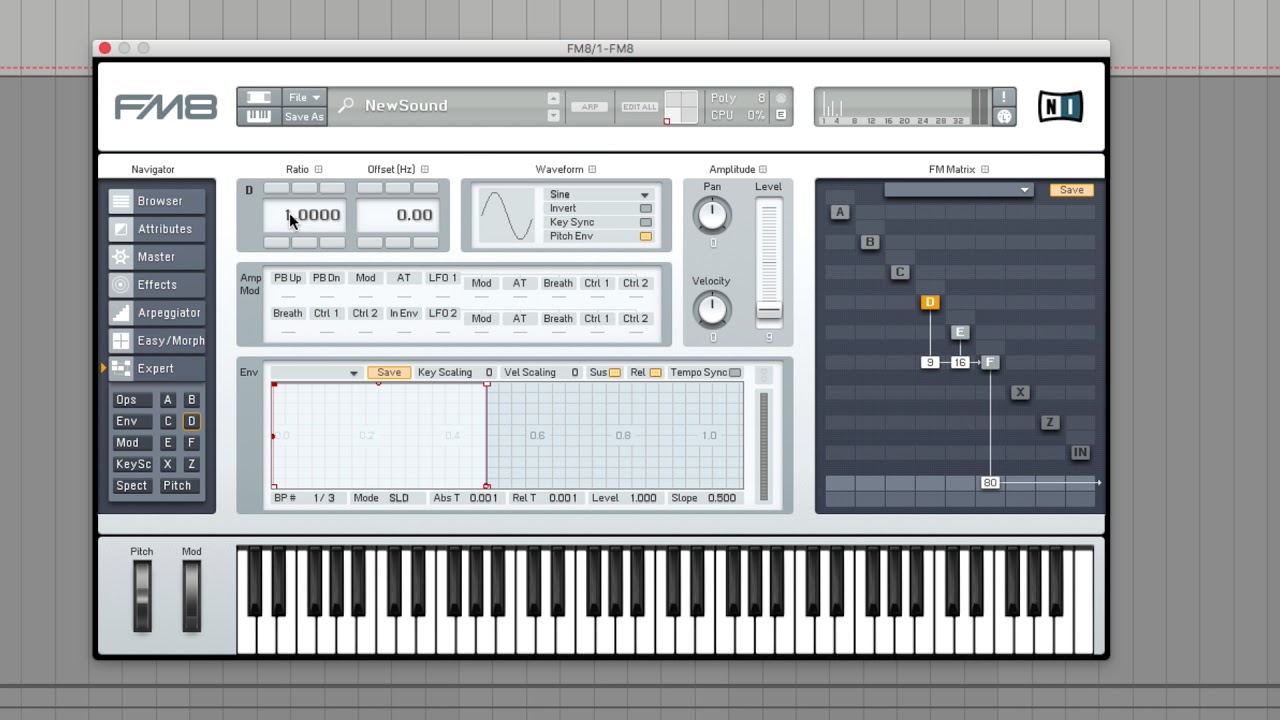
Task: Toggle the navigator view icon in header
Action: point(259,97)
